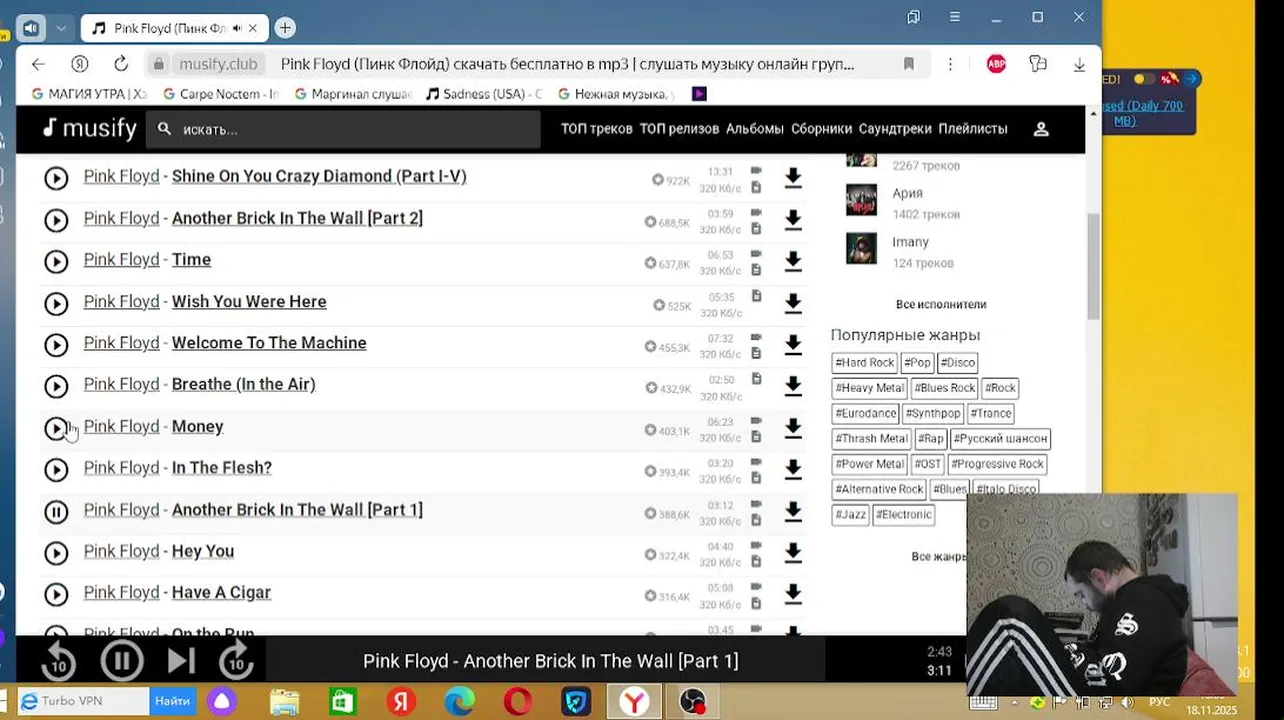The width and height of the screenshot is (1284, 720).
Task: Open Все исполнители link
Action: [941, 304]
